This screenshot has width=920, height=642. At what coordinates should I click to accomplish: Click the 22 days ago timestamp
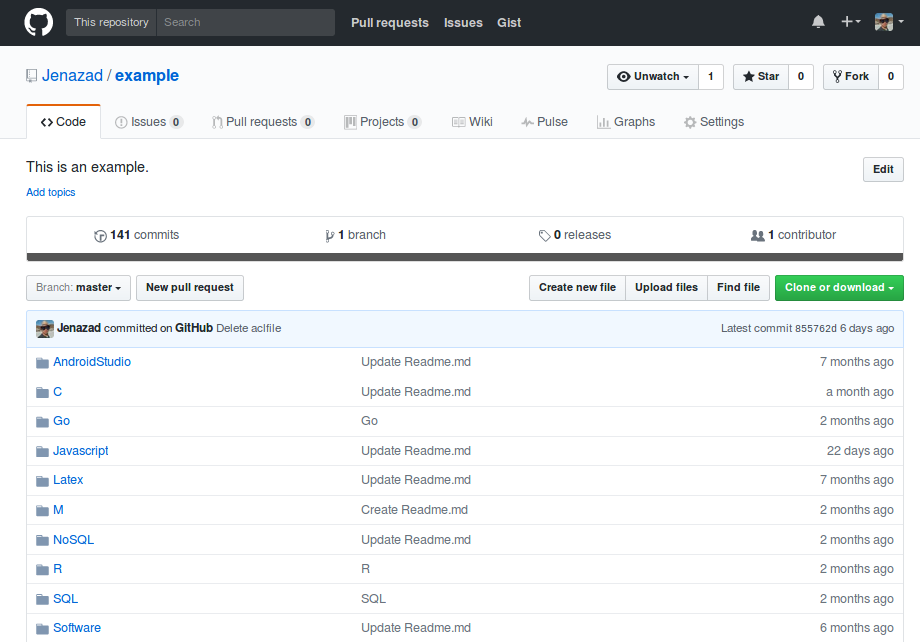pyautogui.click(x=860, y=451)
